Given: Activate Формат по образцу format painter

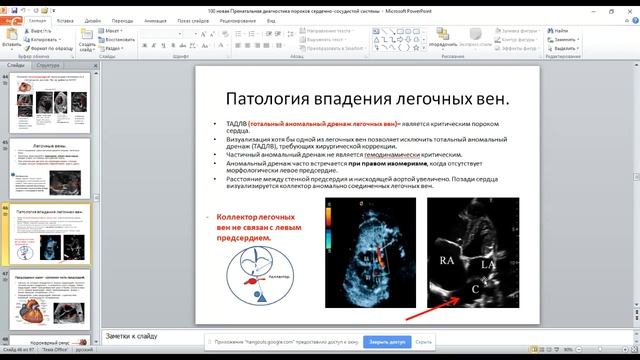Looking at the screenshot, I should coord(48,48).
